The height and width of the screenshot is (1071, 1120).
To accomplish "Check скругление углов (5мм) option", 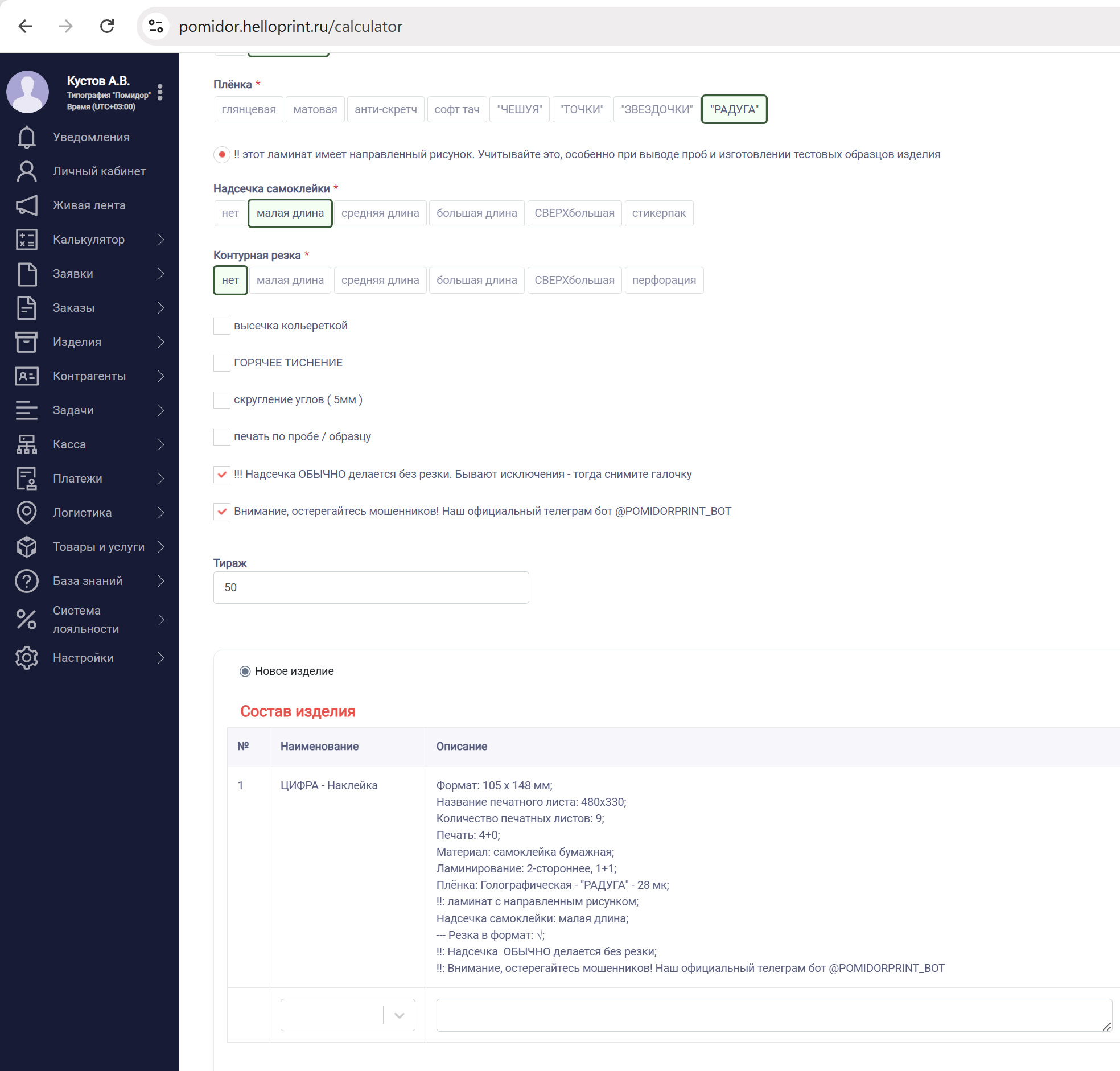I will 221,399.
